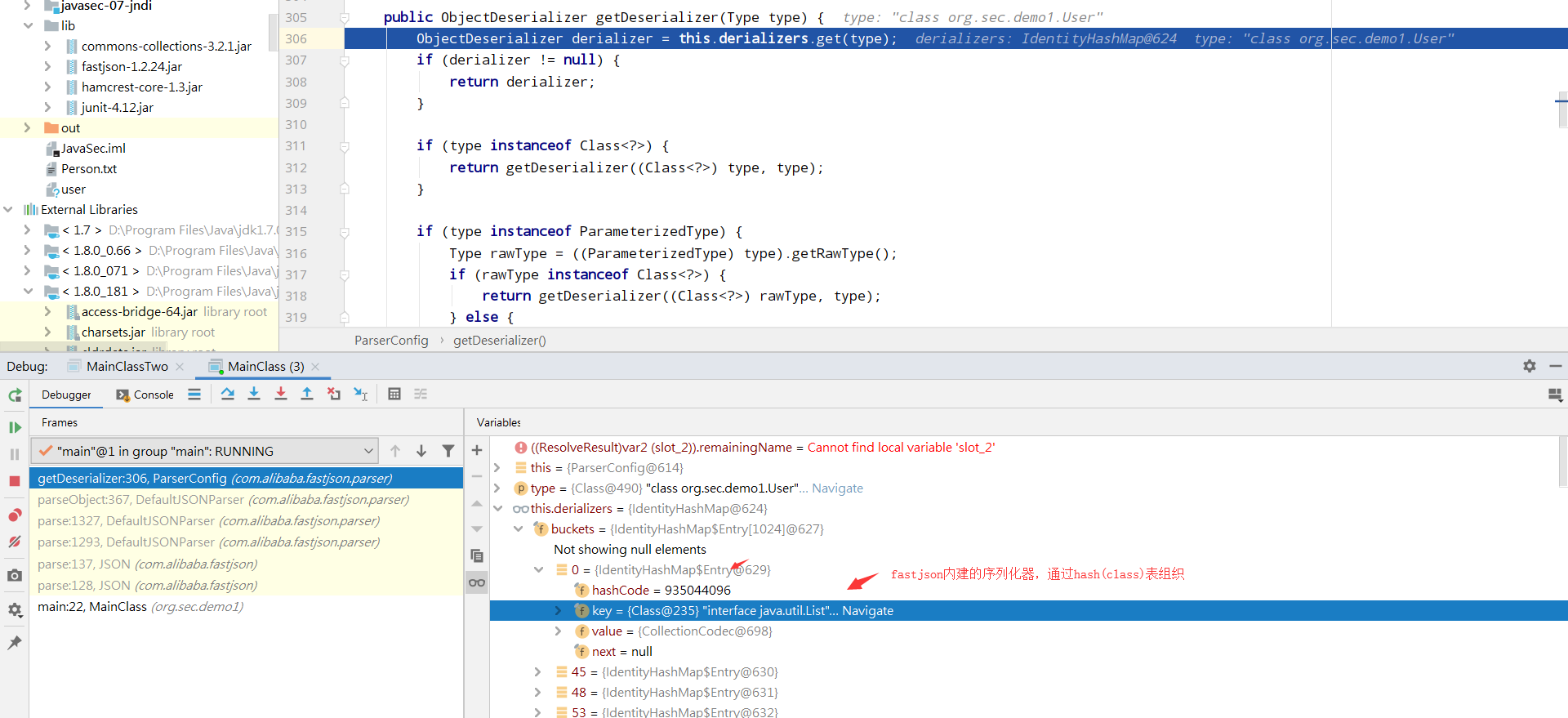
Task: Resume program execution
Action: (x=15, y=427)
